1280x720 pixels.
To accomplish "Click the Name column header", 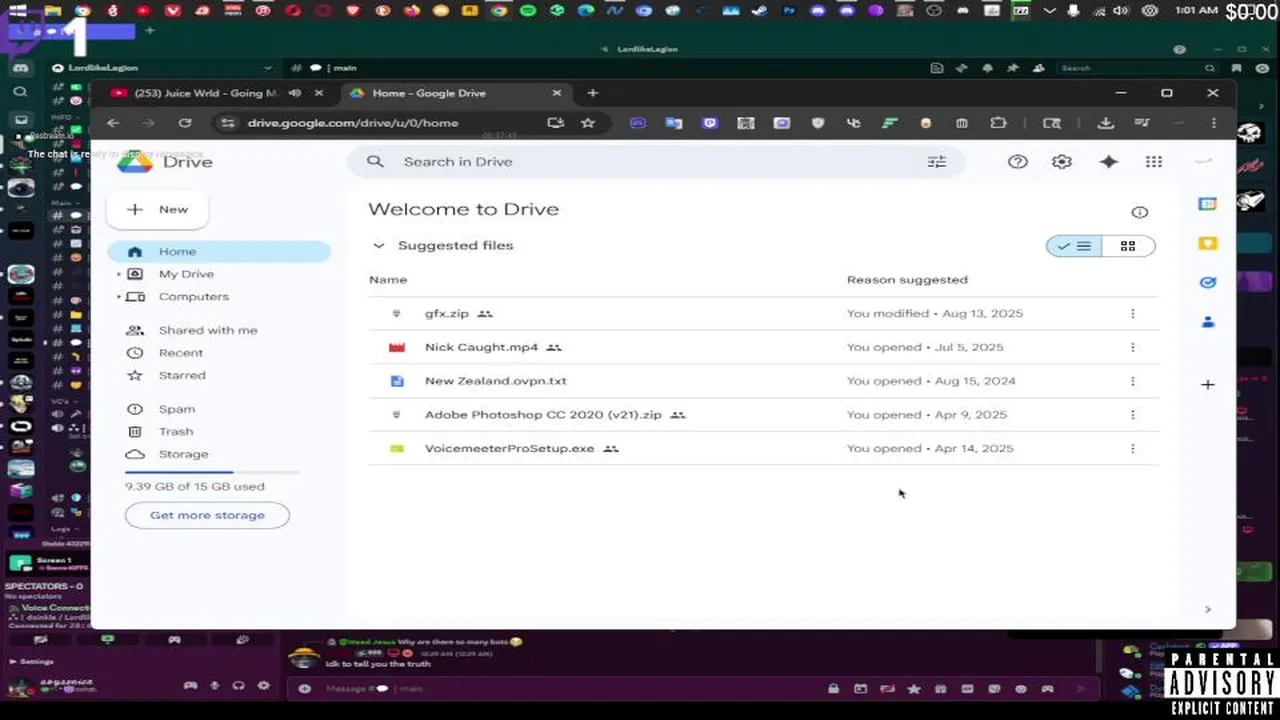I will pyautogui.click(x=388, y=280).
